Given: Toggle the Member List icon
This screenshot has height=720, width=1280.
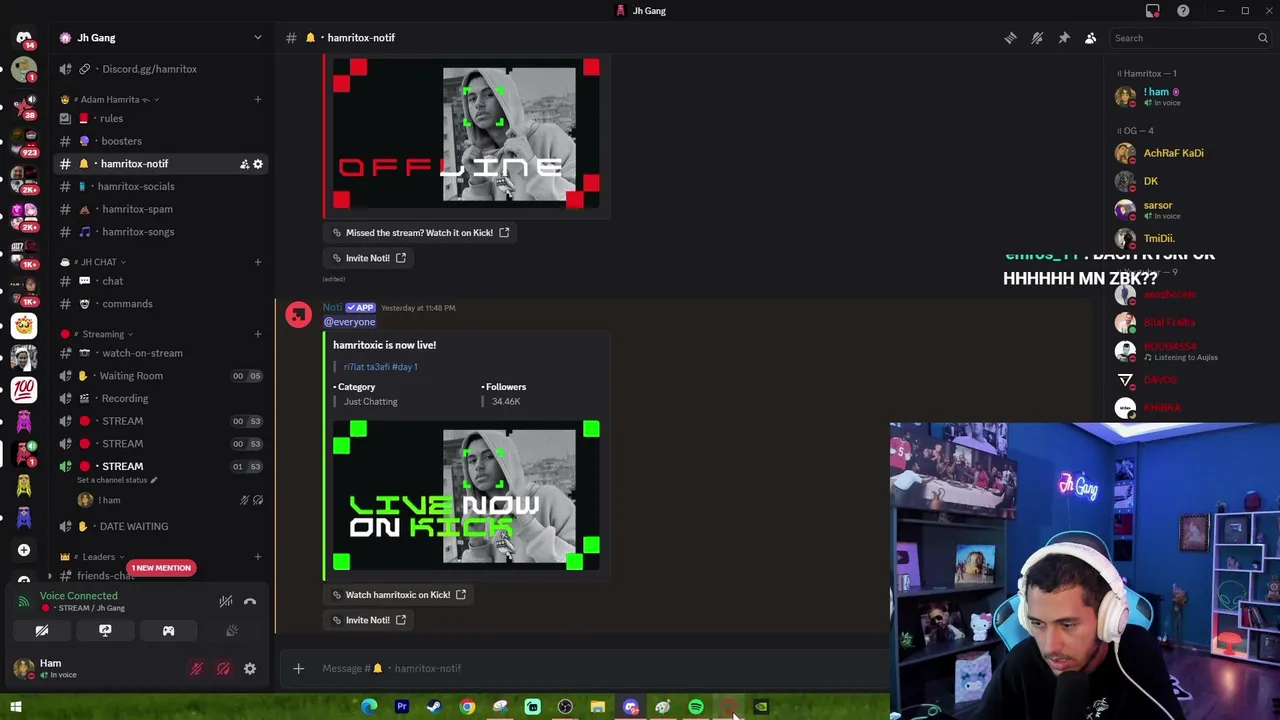Looking at the screenshot, I should pos(1090,38).
